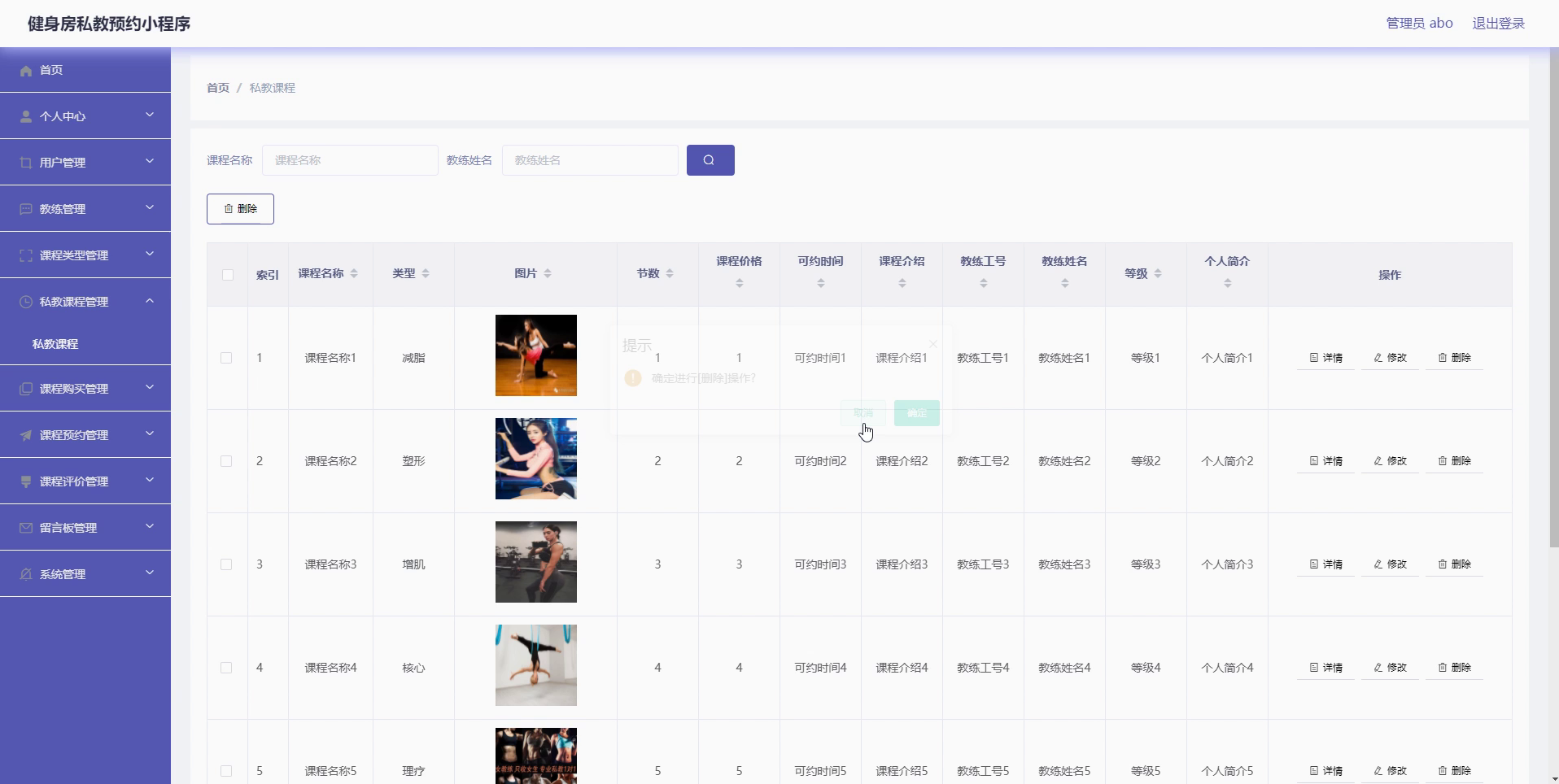Sort by 类型 column arrows
Viewport: 1559px width, 784px height.
click(426, 273)
